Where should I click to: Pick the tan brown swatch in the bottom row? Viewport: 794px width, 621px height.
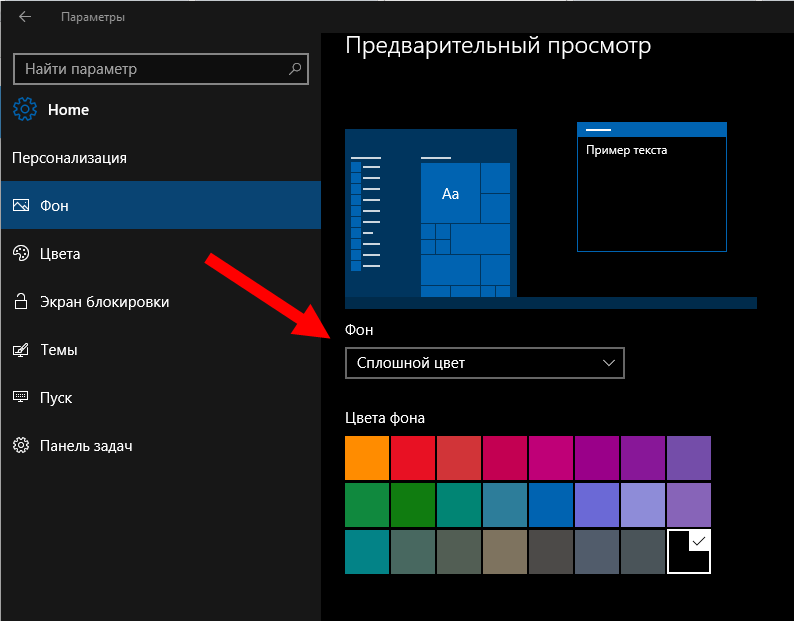coord(505,552)
